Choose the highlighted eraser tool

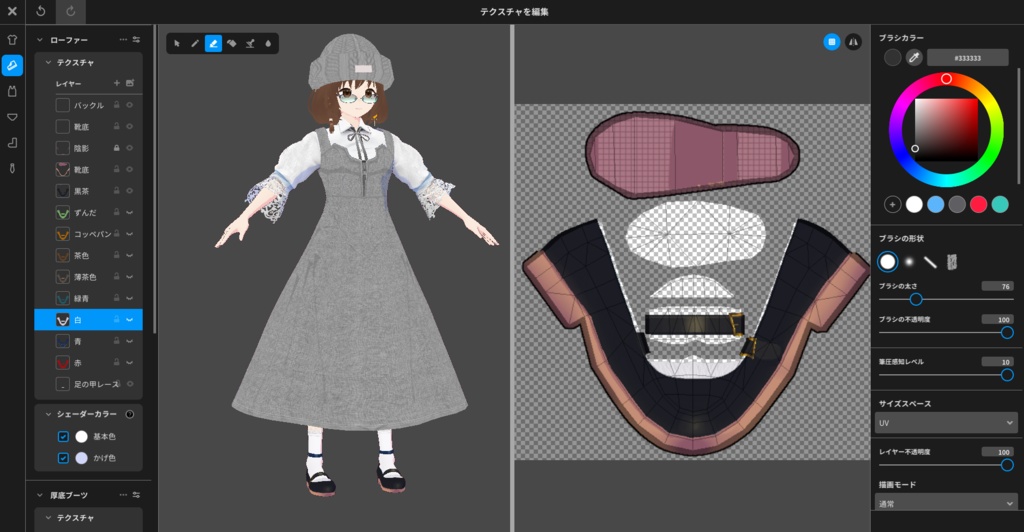[213, 44]
